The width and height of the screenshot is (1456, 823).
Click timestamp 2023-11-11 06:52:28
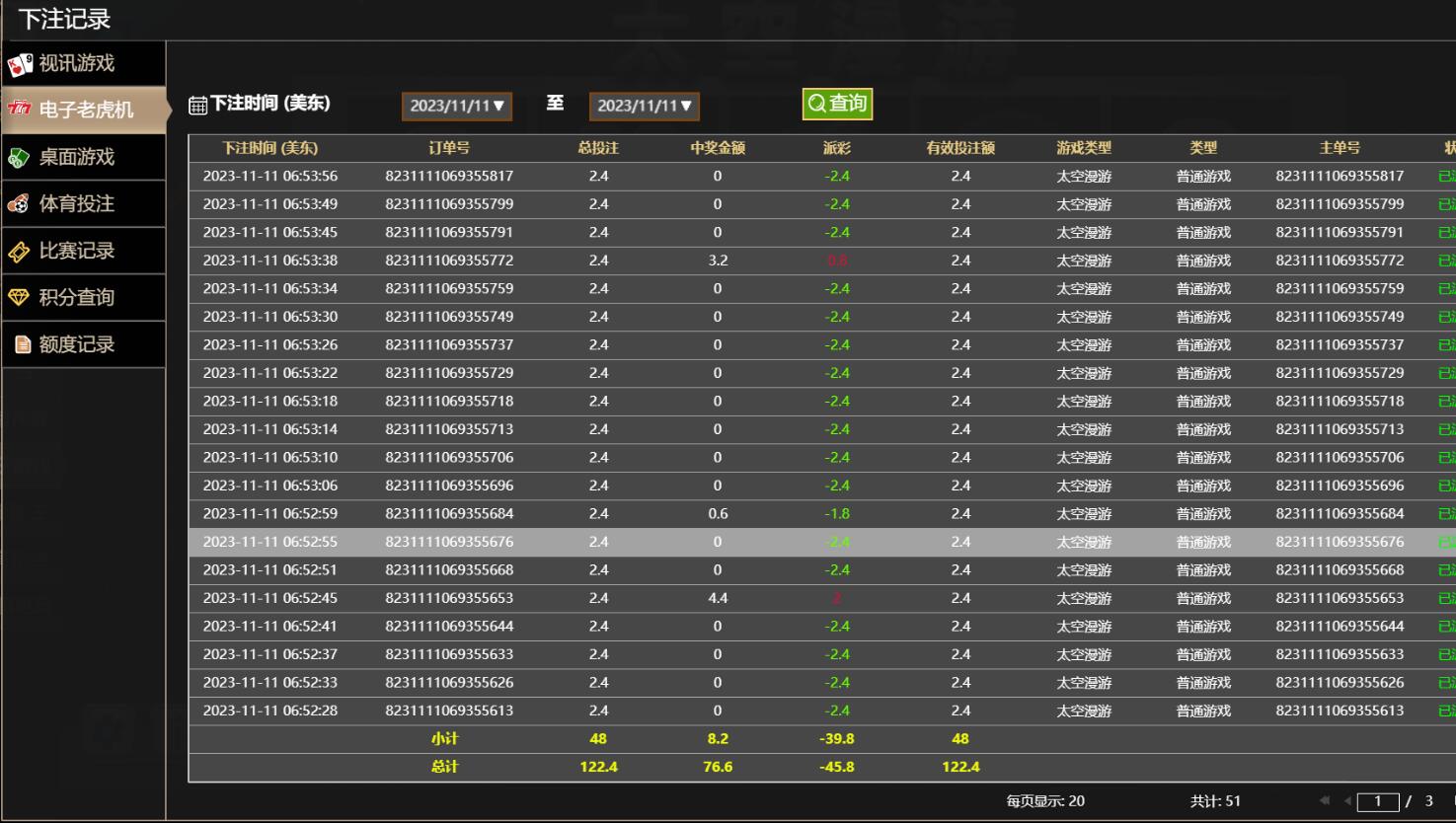tap(270, 711)
